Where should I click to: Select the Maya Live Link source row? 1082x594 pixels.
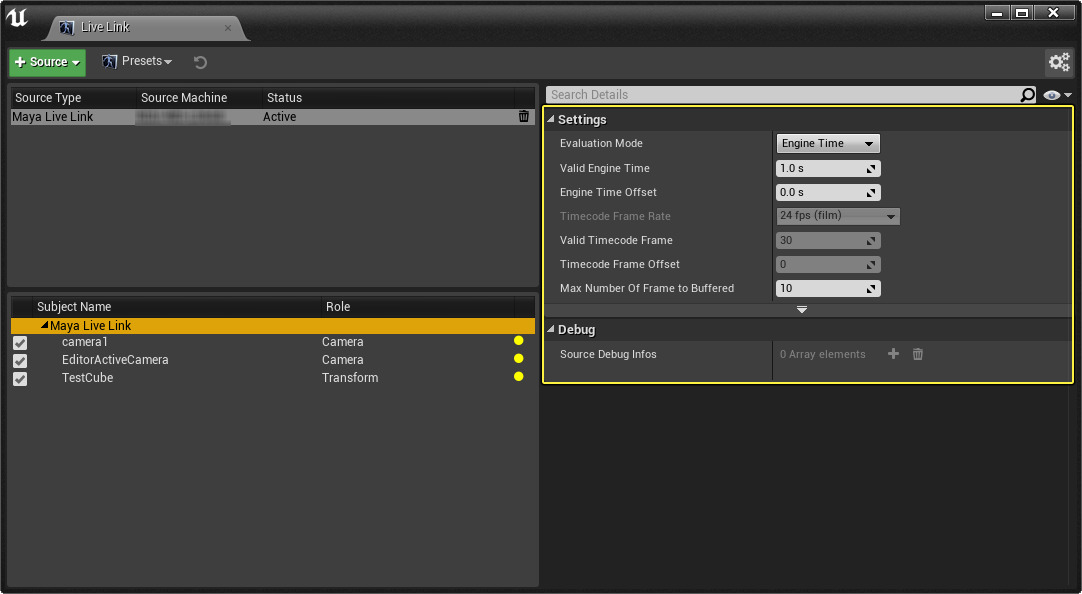(273, 117)
